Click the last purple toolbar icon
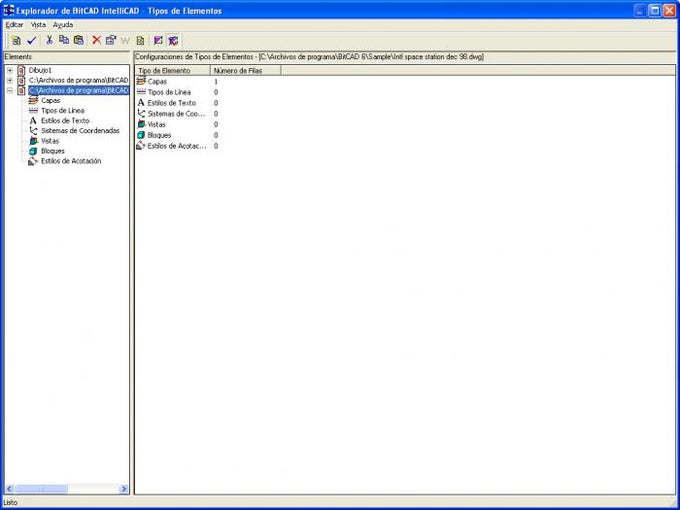 pos(173,41)
